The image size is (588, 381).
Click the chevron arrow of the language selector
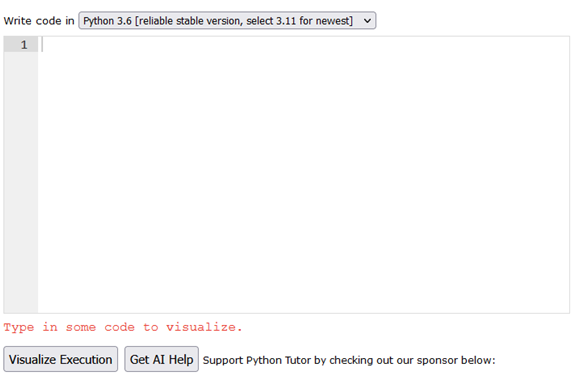[x=367, y=21]
